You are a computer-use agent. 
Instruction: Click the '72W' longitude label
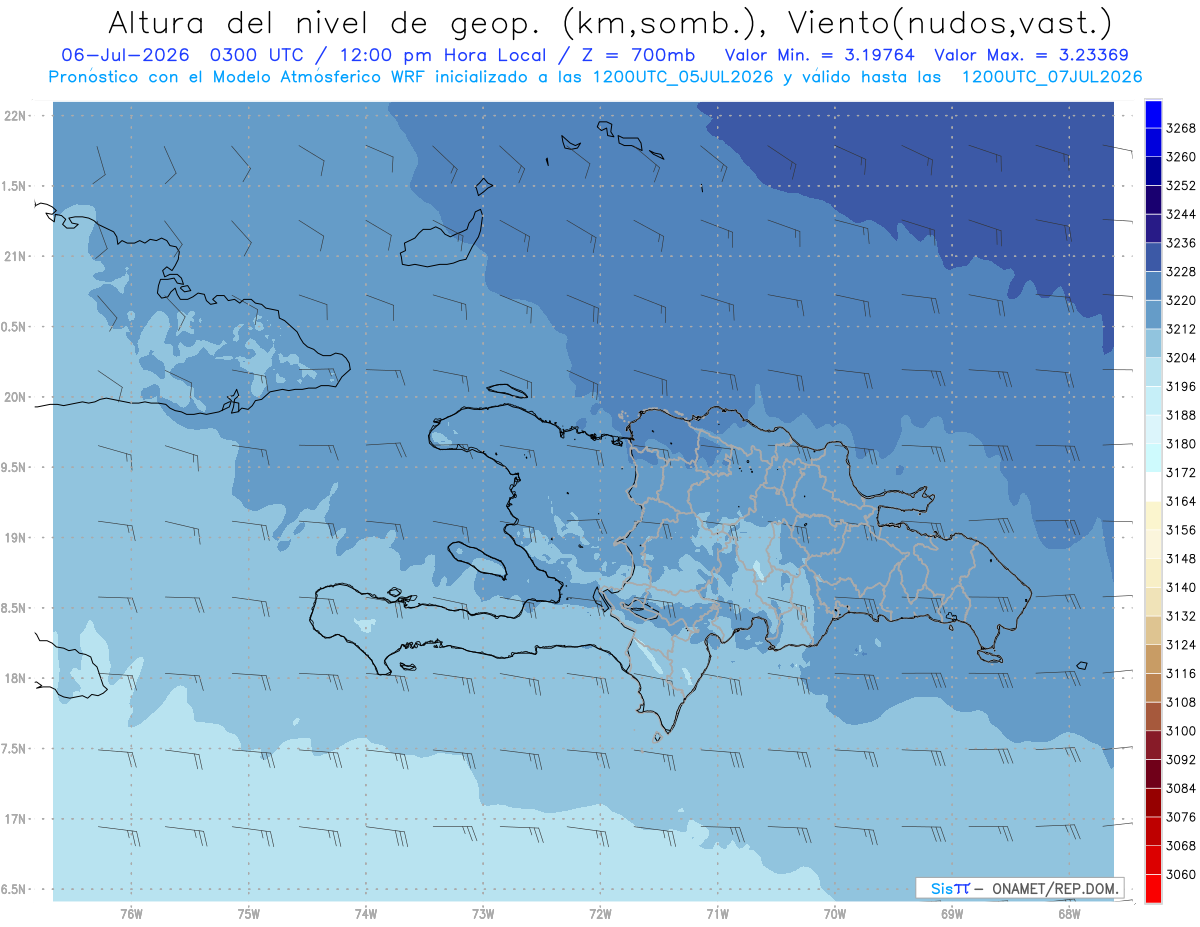pos(600,913)
